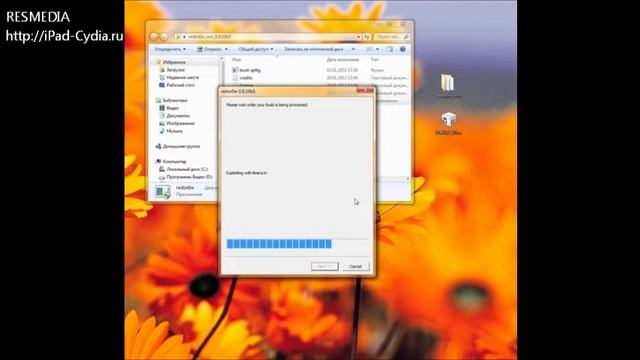Click Компьютер icon in navigation pane
Viewport: 640px width, 360px height.
(158, 162)
